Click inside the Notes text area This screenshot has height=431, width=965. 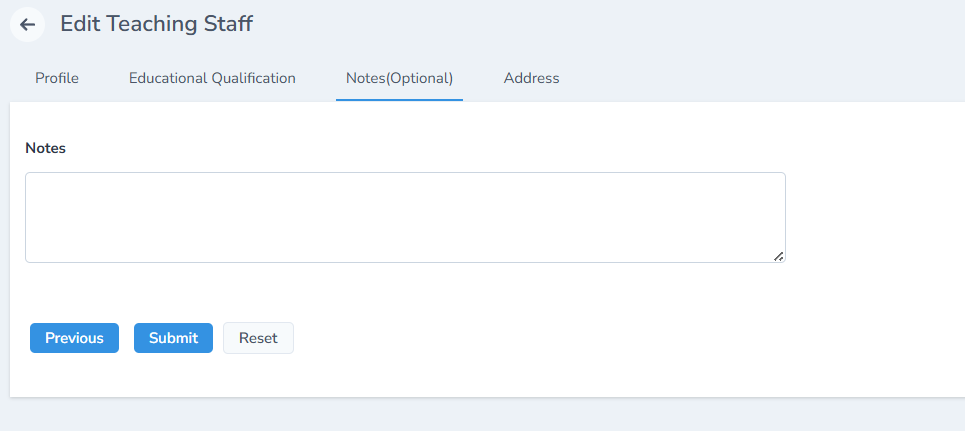405,217
